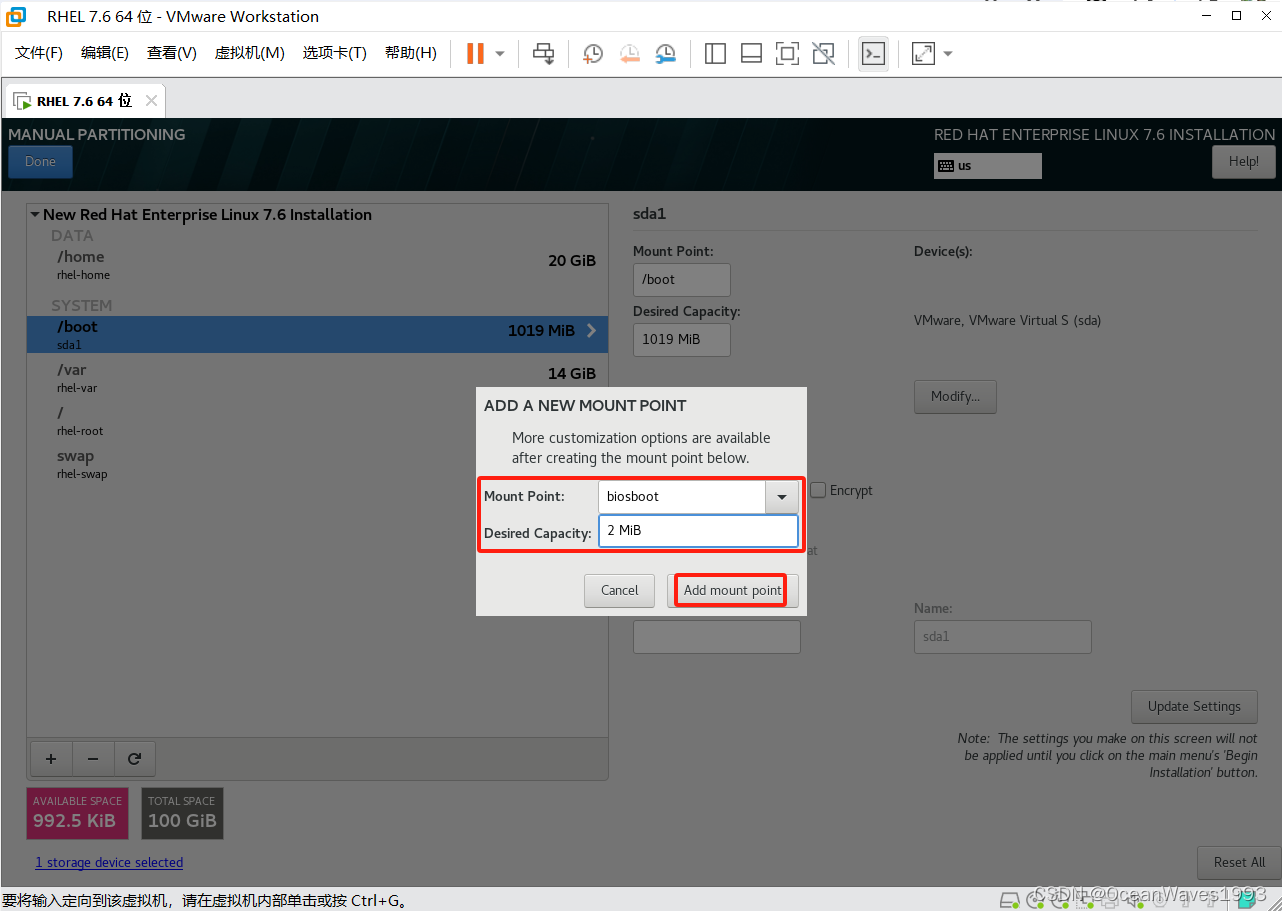Screen dimensions: 1282x911
Task: Revert the VM to its previous snapshot
Action: pyautogui.click(x=629, y=53)
